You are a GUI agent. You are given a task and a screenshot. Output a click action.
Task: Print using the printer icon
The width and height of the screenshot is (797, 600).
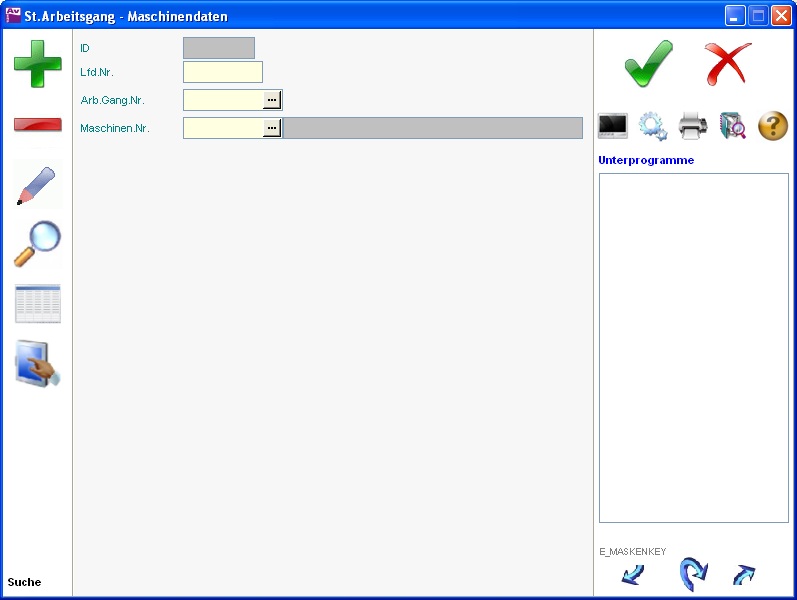pos(693,126)
